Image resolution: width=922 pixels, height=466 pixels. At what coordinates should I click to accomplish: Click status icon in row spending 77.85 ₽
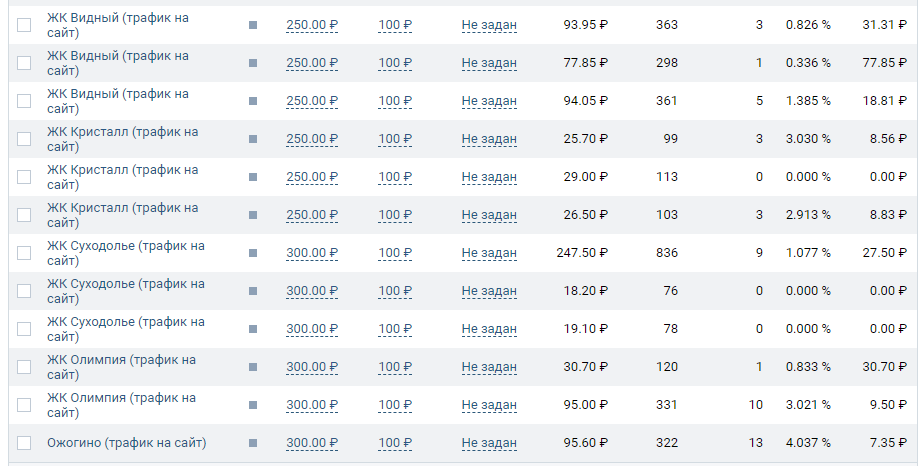pyautogui.click(x=253, y=63)
